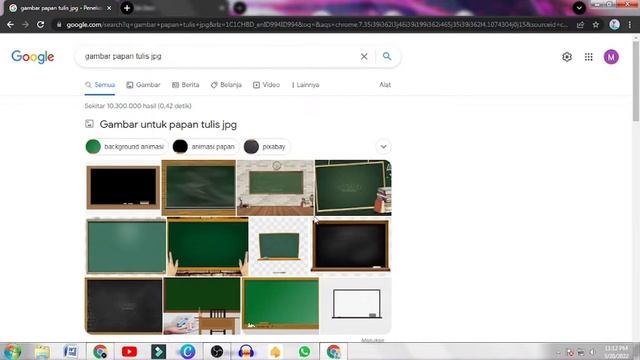The width and height of the screenshot is (640, 360).
Task: Open a new tab with the plus button
Action: pos(127,8)
